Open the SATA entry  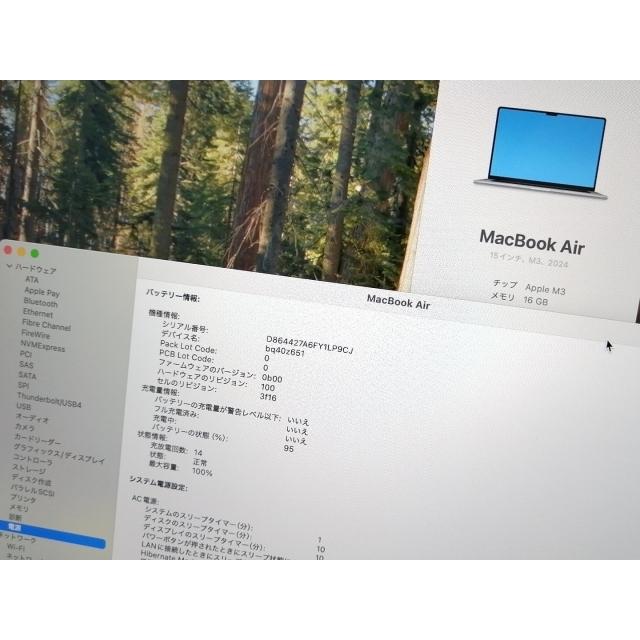(27, 375)
